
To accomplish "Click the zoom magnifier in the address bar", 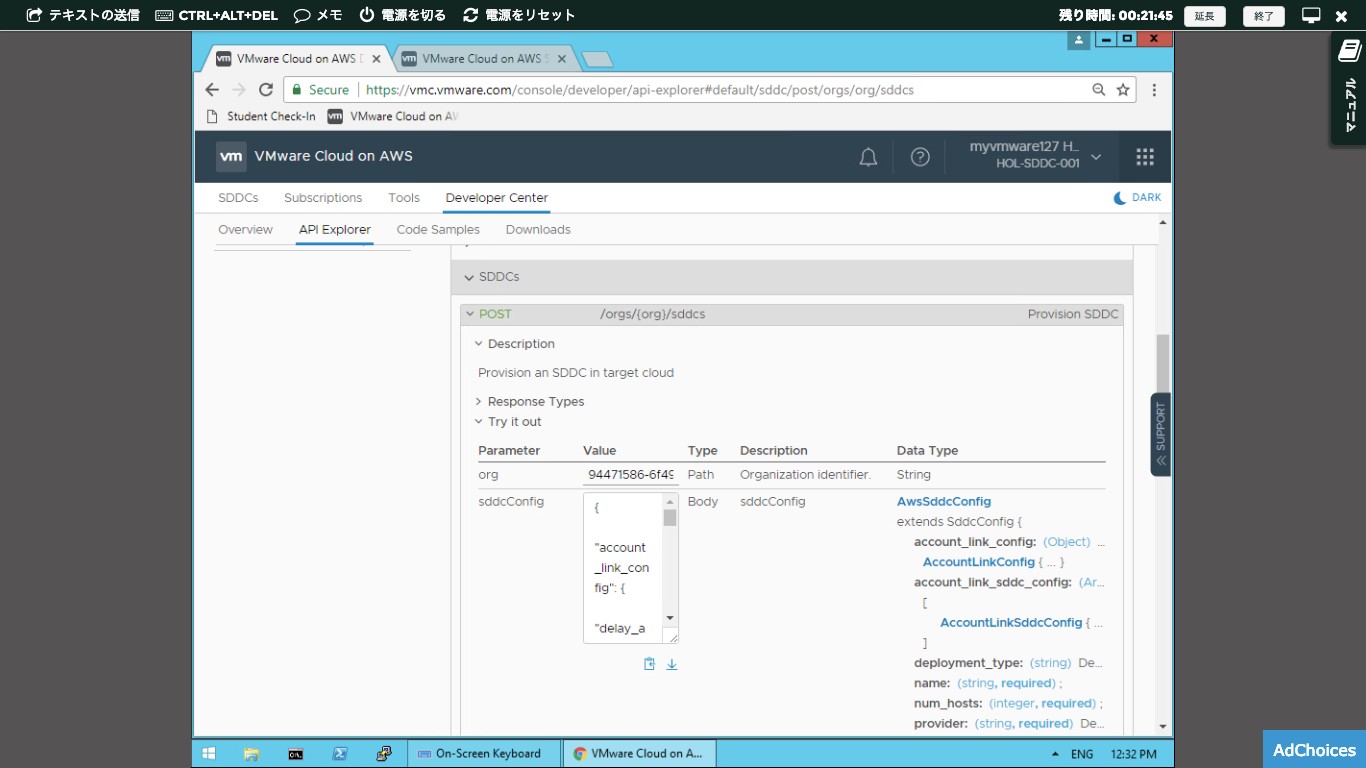I will click(1099, 90).
